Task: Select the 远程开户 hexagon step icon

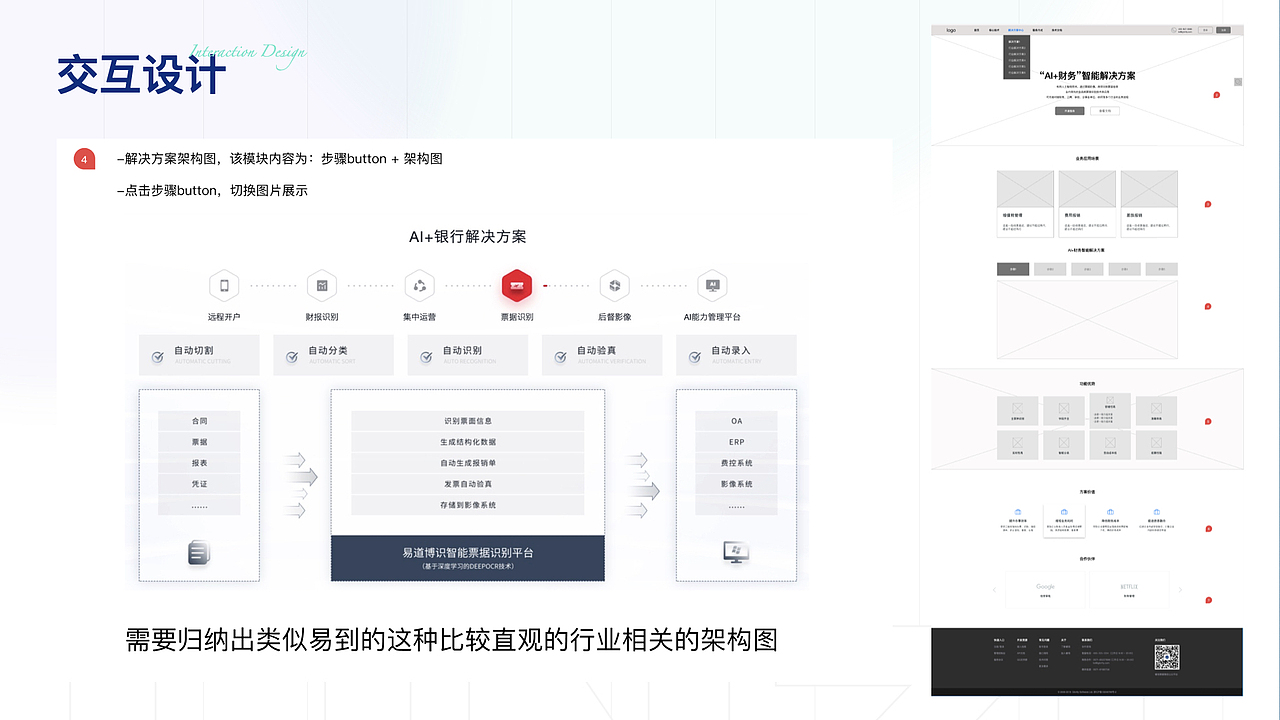Action: [x=224, y=285]
